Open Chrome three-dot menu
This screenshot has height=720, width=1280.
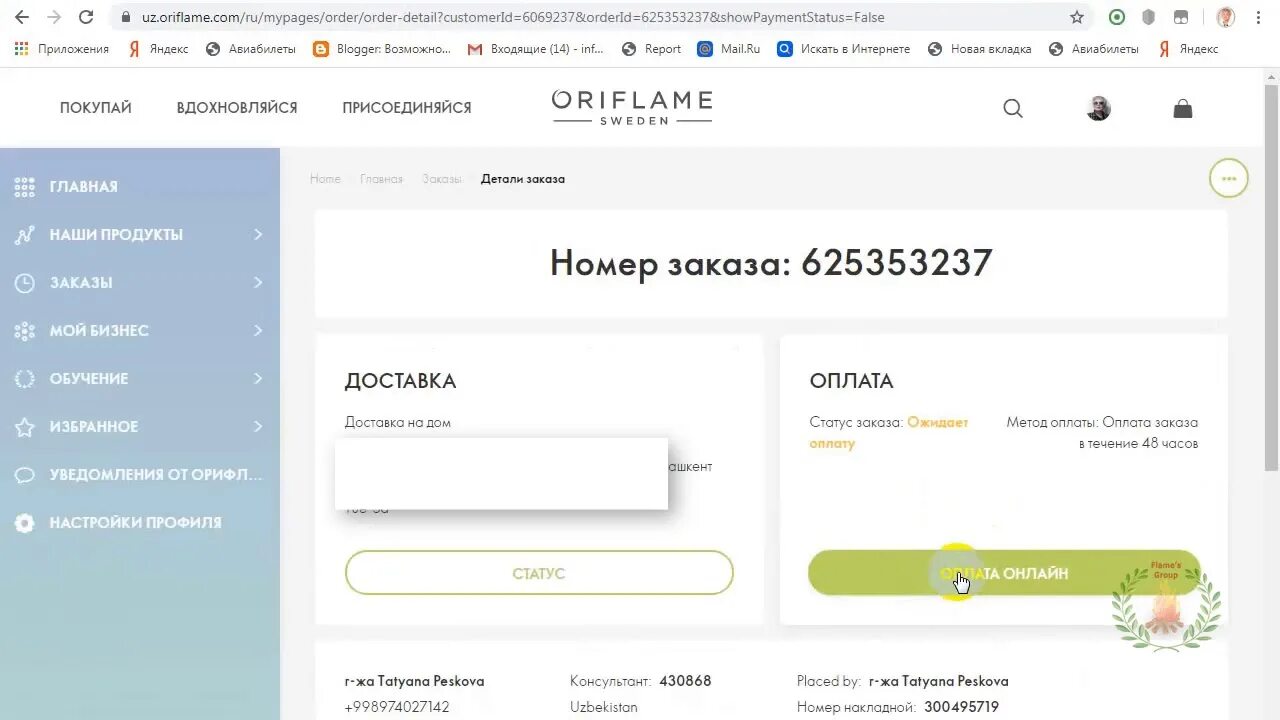point(1258,17)
